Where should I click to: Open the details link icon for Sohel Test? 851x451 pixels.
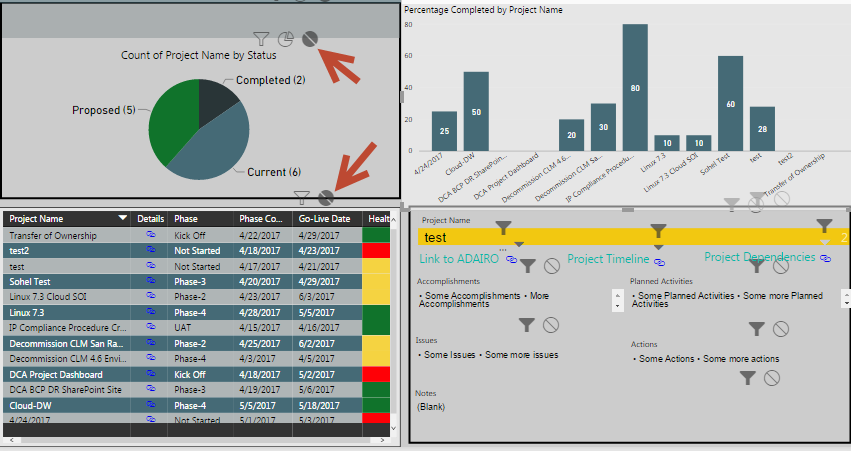pyautogui.click(x=150, y=281)
